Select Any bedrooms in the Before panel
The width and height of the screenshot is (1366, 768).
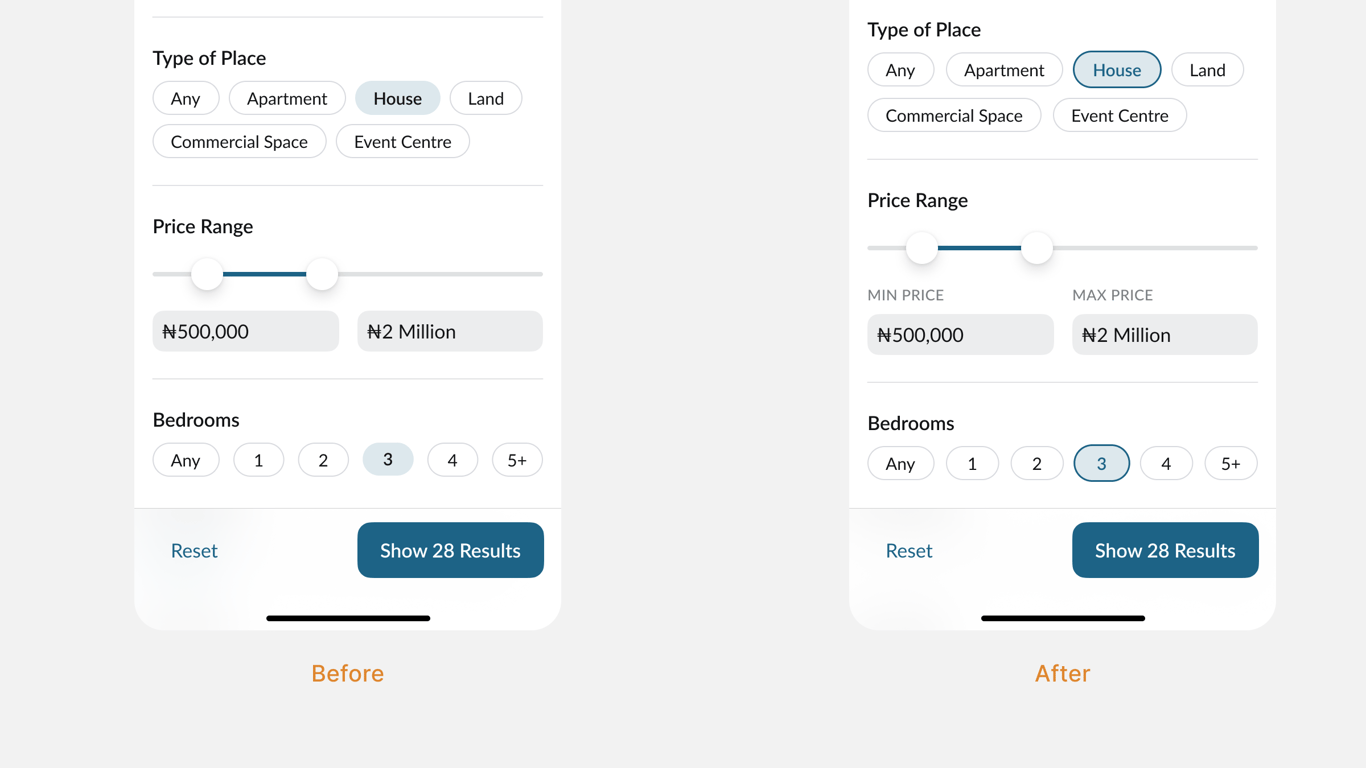[x=186, y=460]
